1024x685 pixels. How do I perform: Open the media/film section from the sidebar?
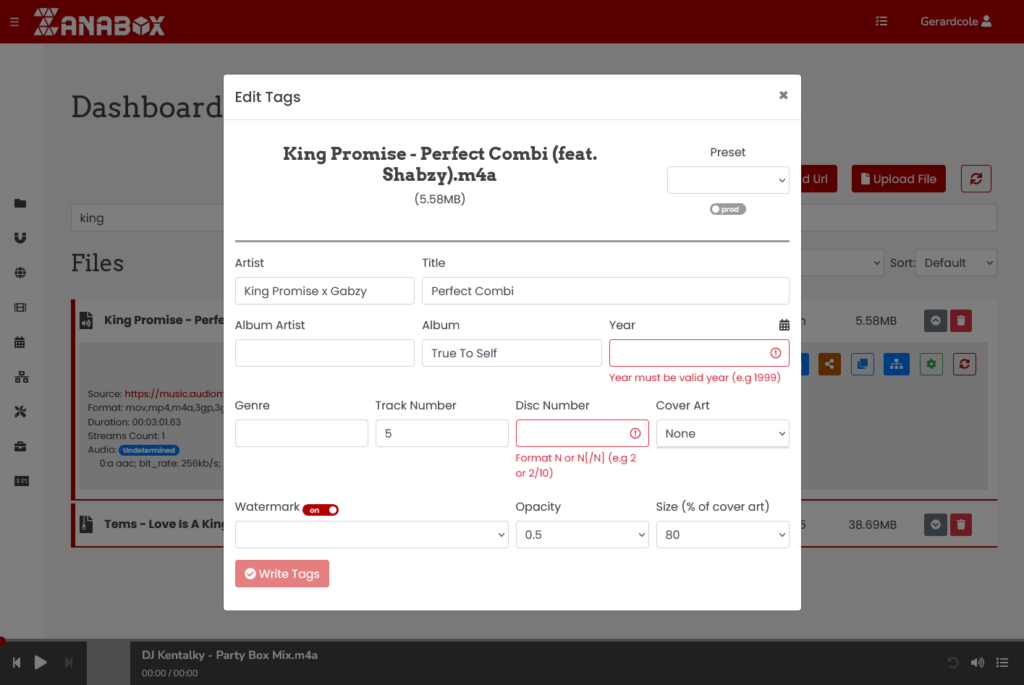[20, 307]
